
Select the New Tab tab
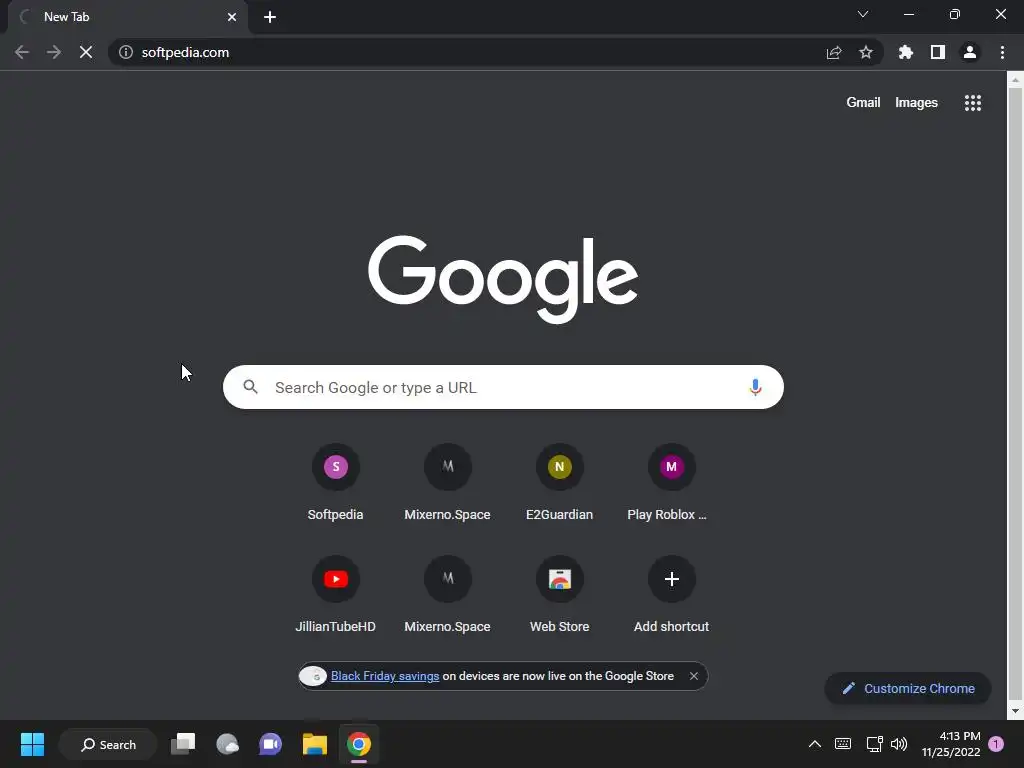point(127,17)
